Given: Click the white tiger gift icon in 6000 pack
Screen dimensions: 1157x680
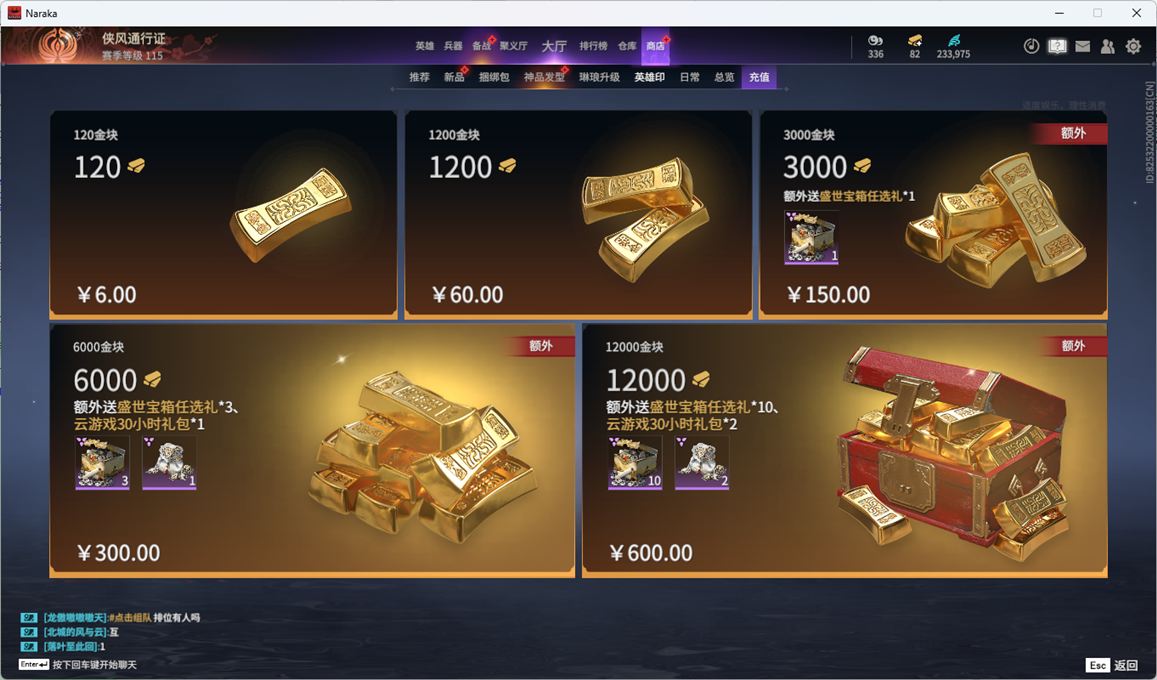Looking at the screenshot, I should (169, 462).
